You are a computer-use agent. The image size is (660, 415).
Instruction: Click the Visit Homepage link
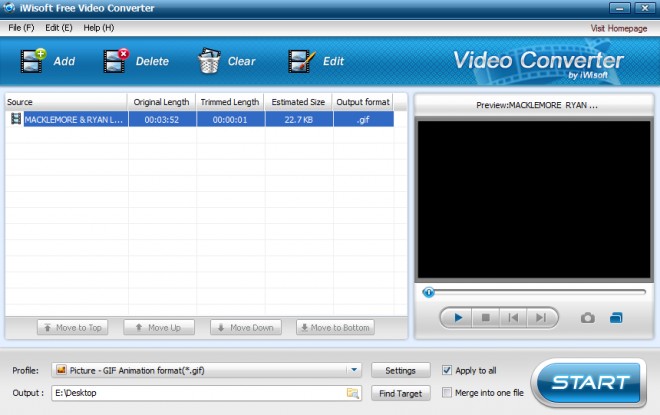tap(619, 28)
